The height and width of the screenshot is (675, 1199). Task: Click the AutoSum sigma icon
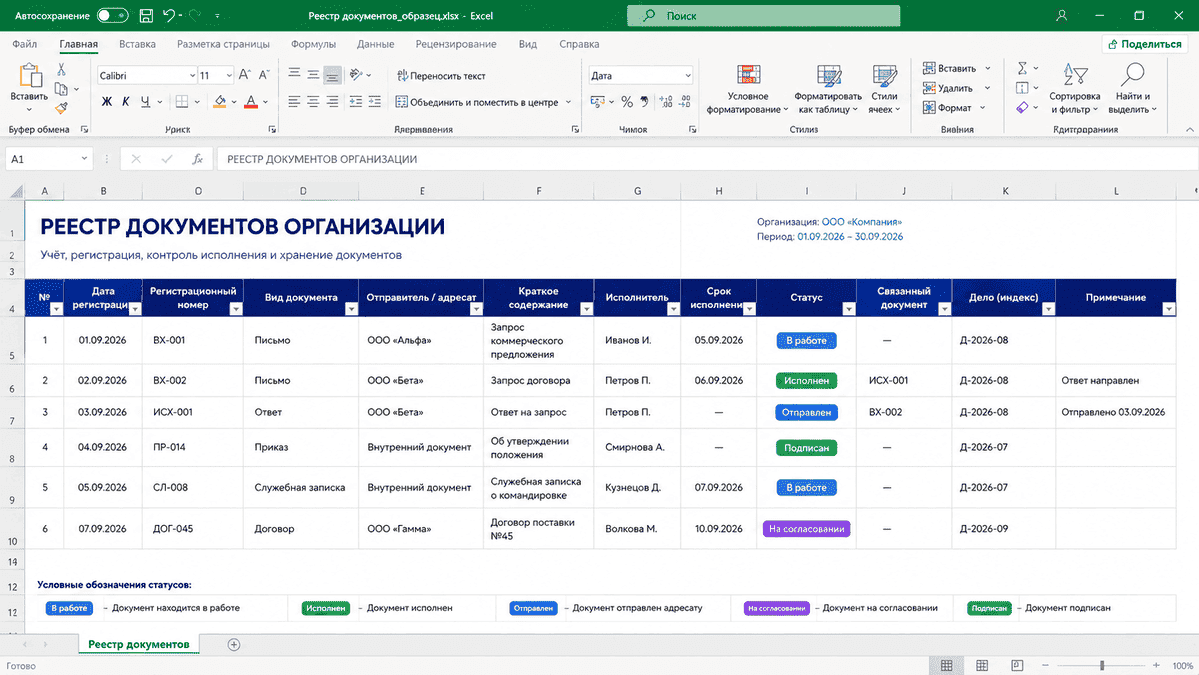click(1022, 68)
